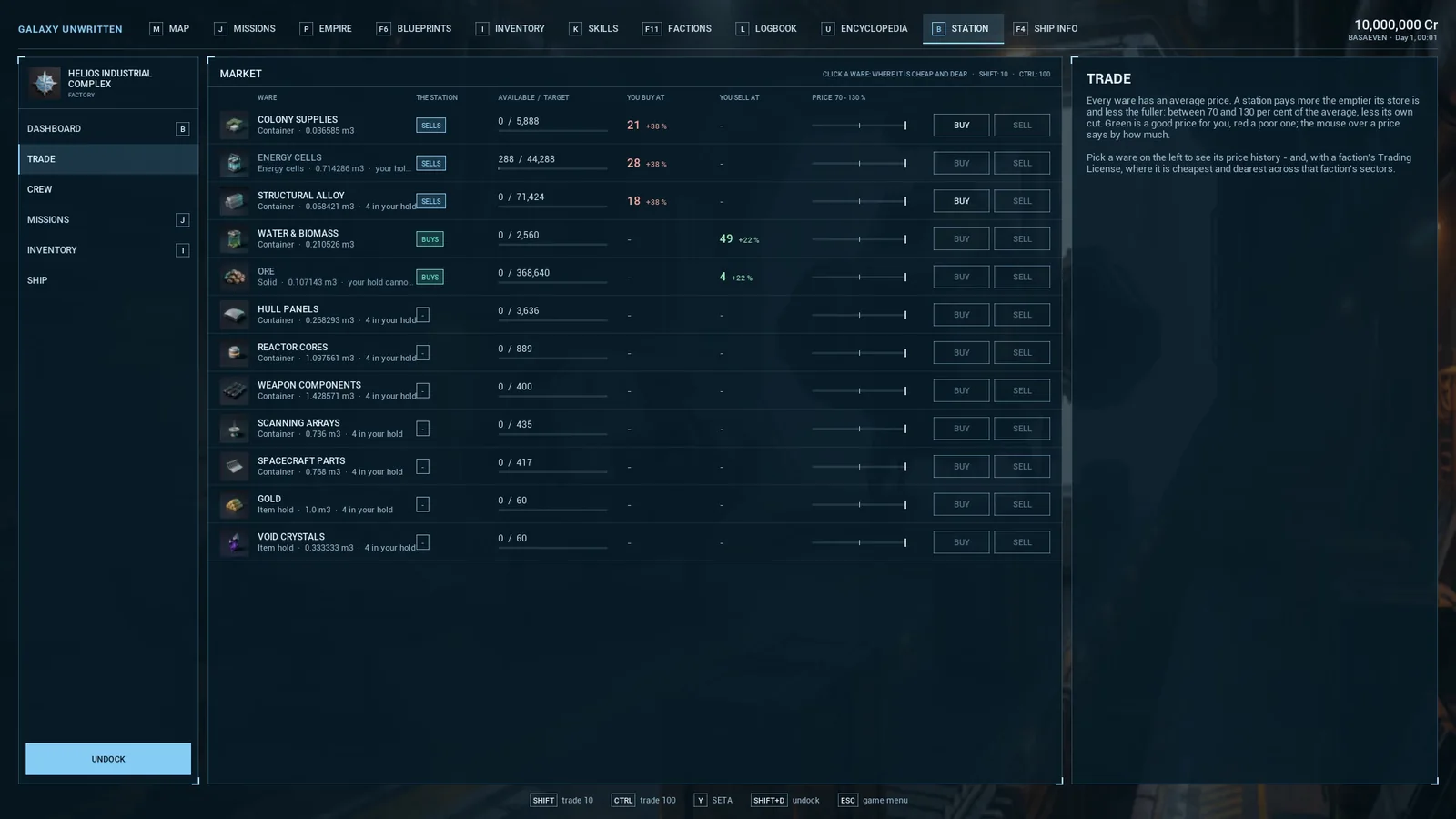The width and height of the screenshot is (1456, 819).
Task: Click the Gold ware icon
Action: (x=234, y=504)
